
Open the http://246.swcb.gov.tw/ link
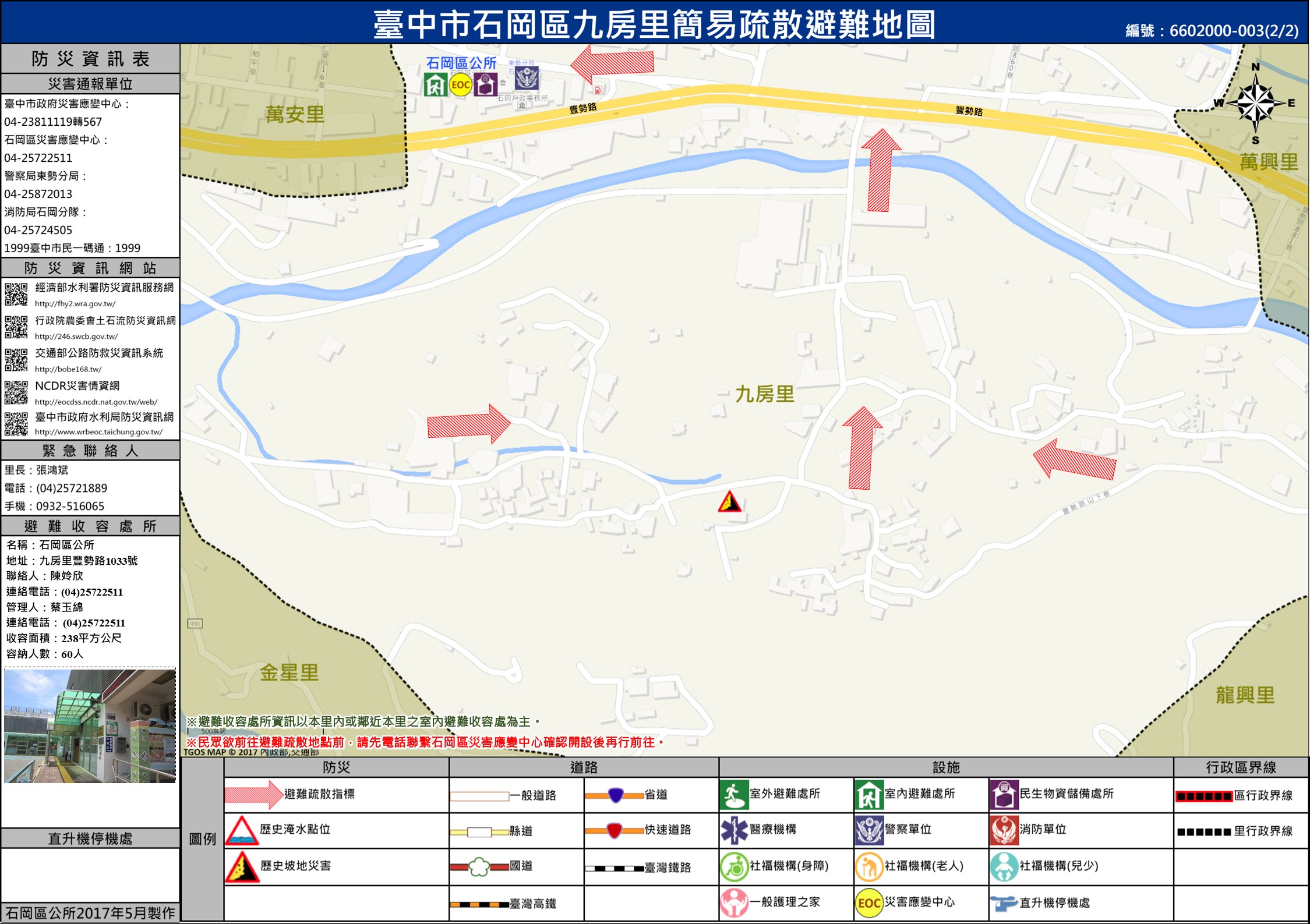point(76,336)
